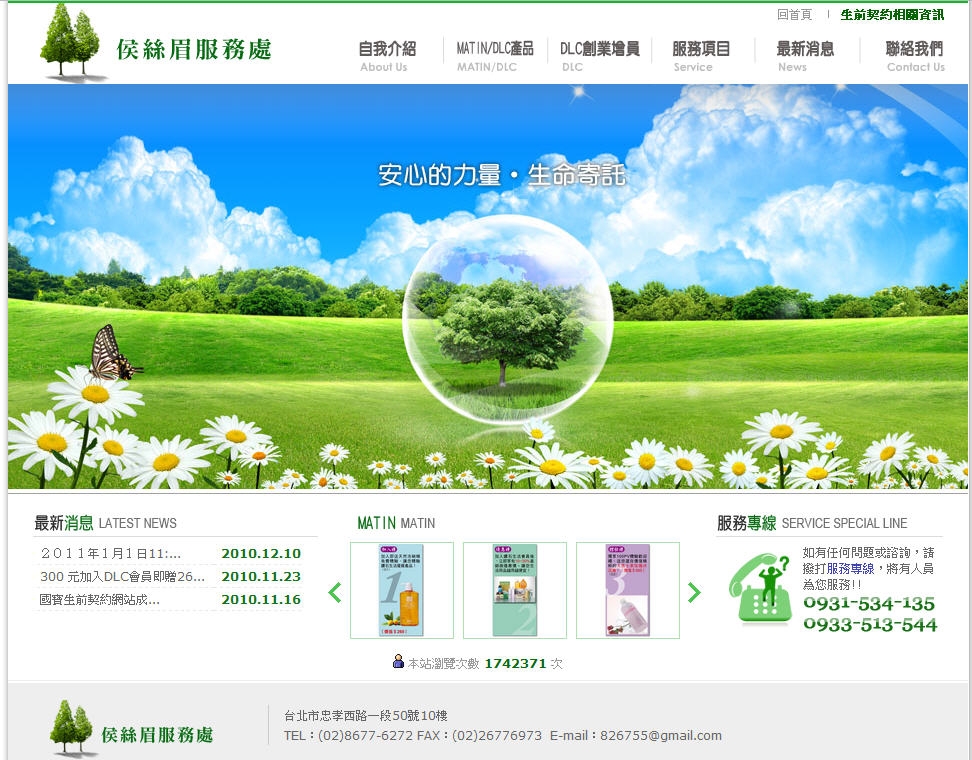Click the glass bubble tree in banner

pyautogui.click(x=507, y=320)
